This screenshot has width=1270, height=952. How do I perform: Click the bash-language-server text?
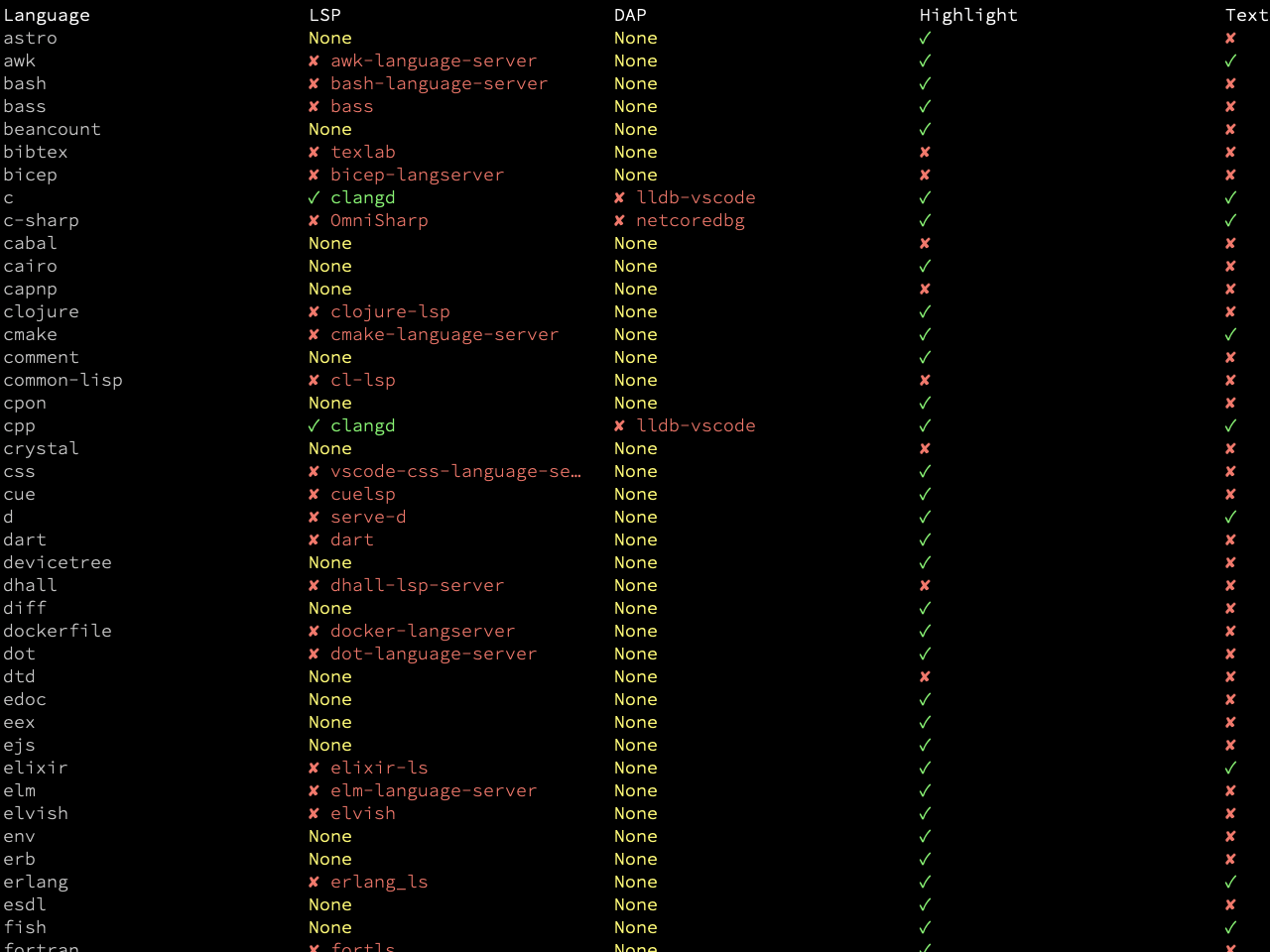[439, 84]
